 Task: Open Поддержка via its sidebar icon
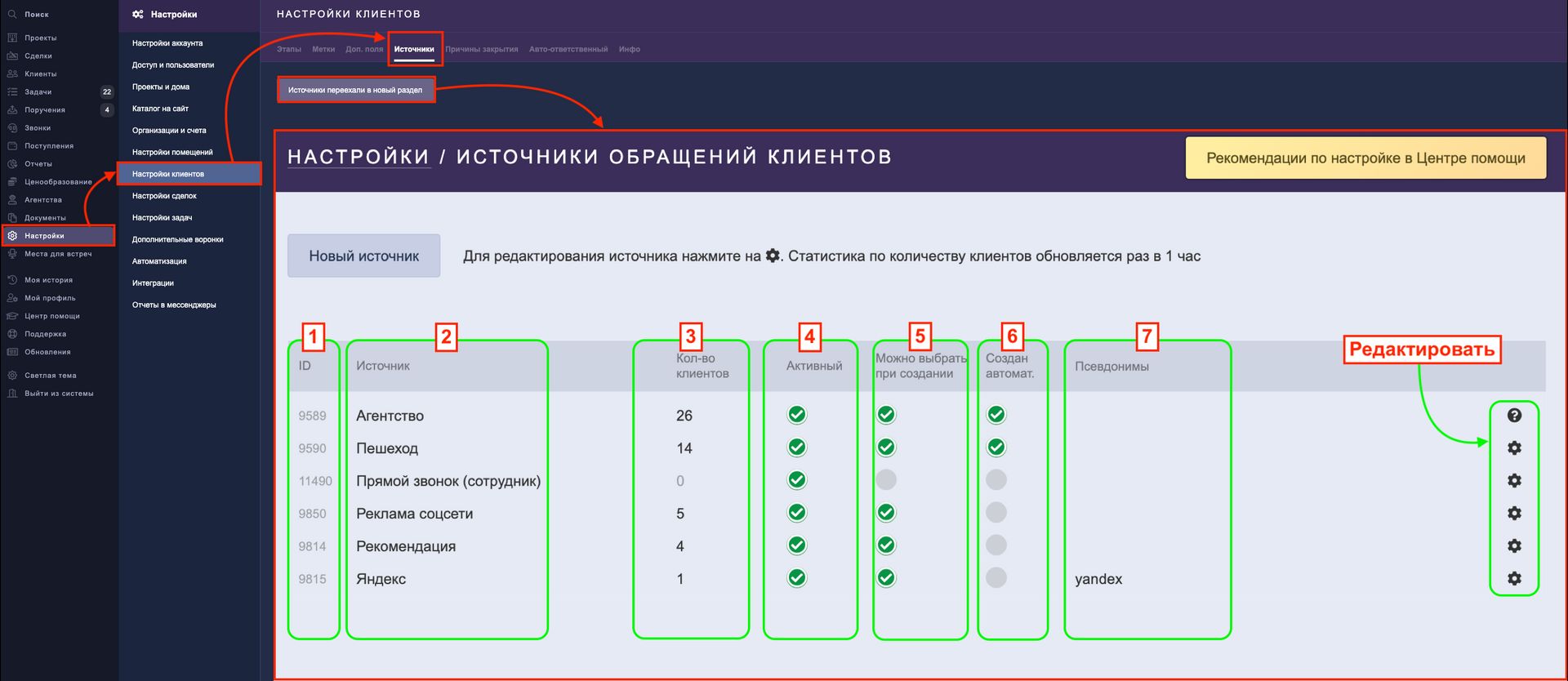pos(12,333)
